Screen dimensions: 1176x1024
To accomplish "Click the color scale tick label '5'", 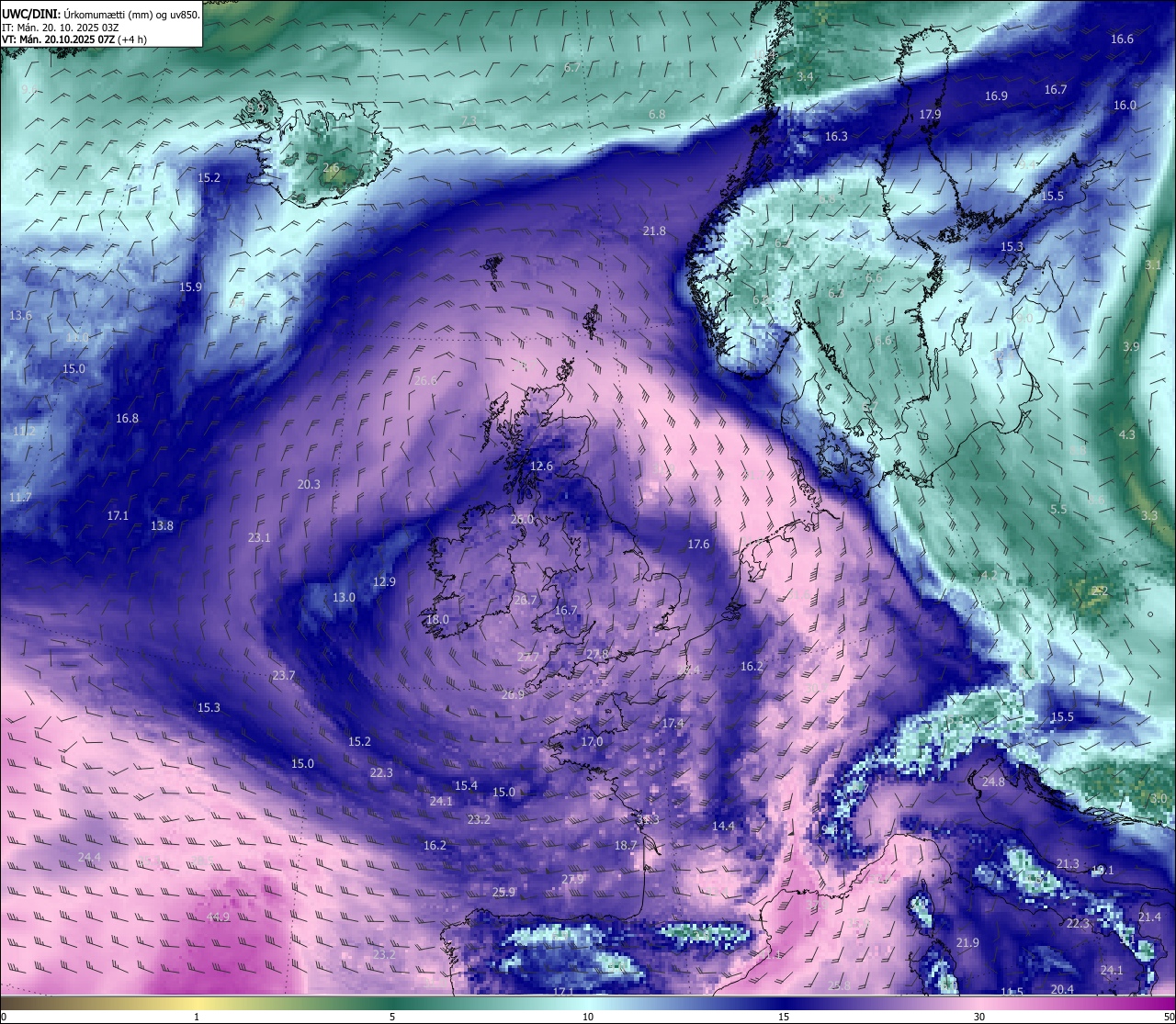I will pyautogui.click(x=392, y=1017).
